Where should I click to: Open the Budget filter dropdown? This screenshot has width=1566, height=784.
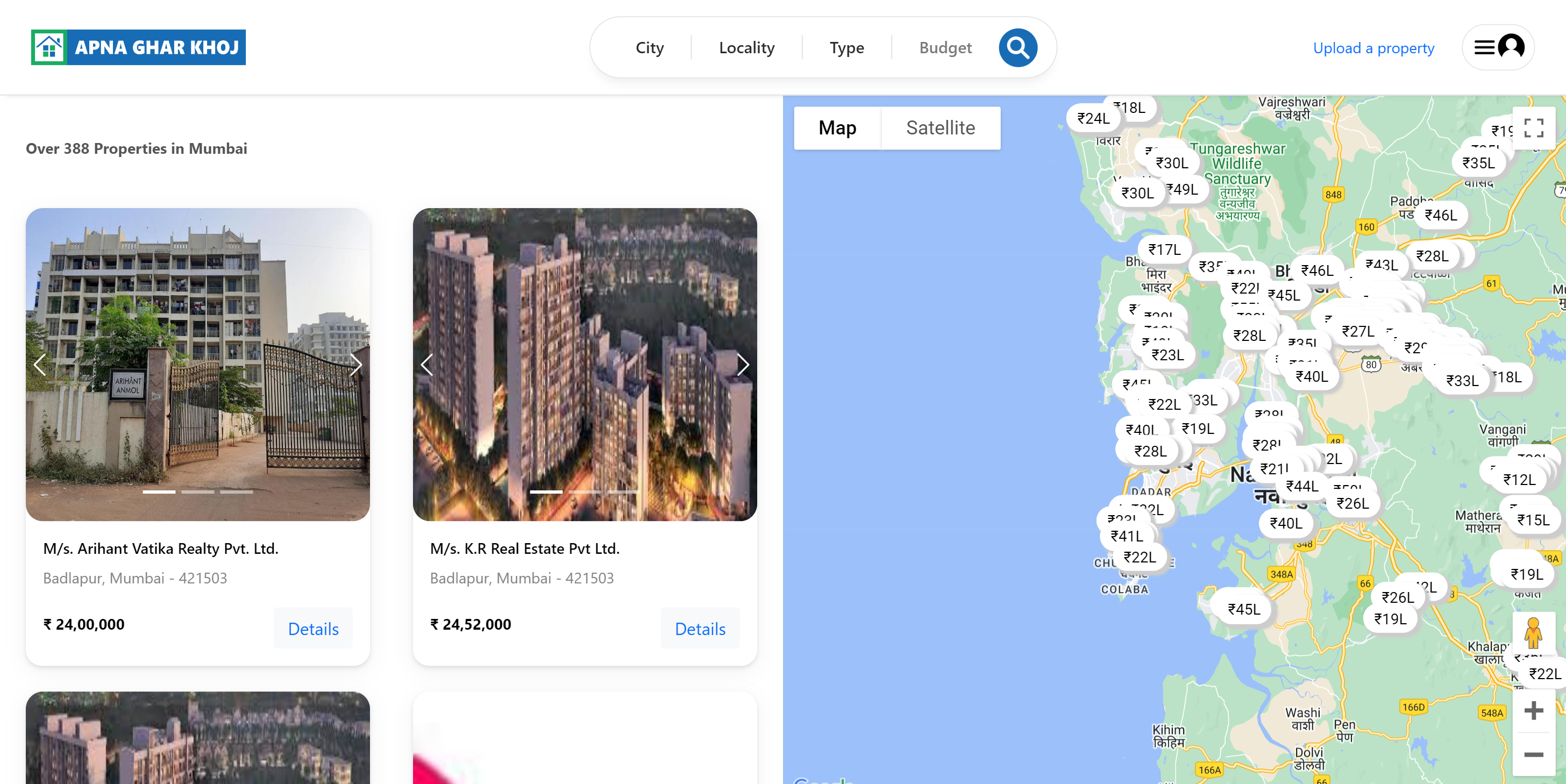click(x=945, y=47)
